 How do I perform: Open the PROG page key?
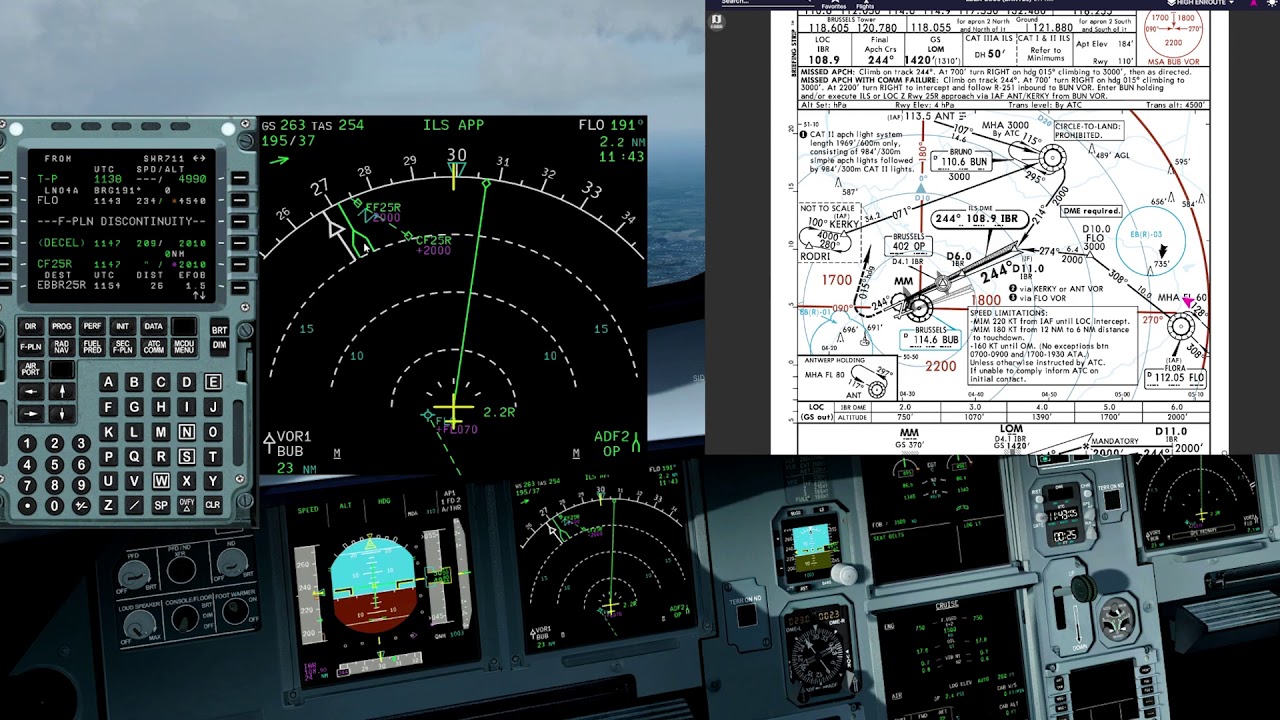pos(61,326)
